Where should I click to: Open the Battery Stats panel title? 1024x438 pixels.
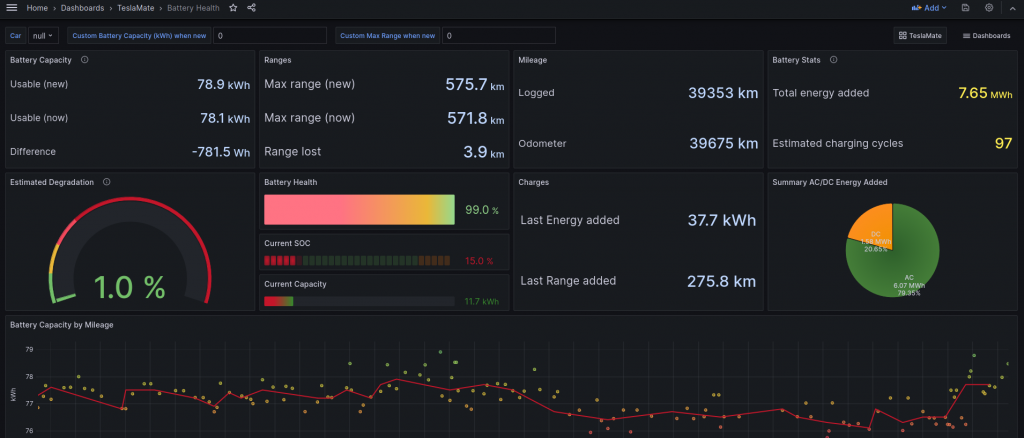[x=798, y=59]
